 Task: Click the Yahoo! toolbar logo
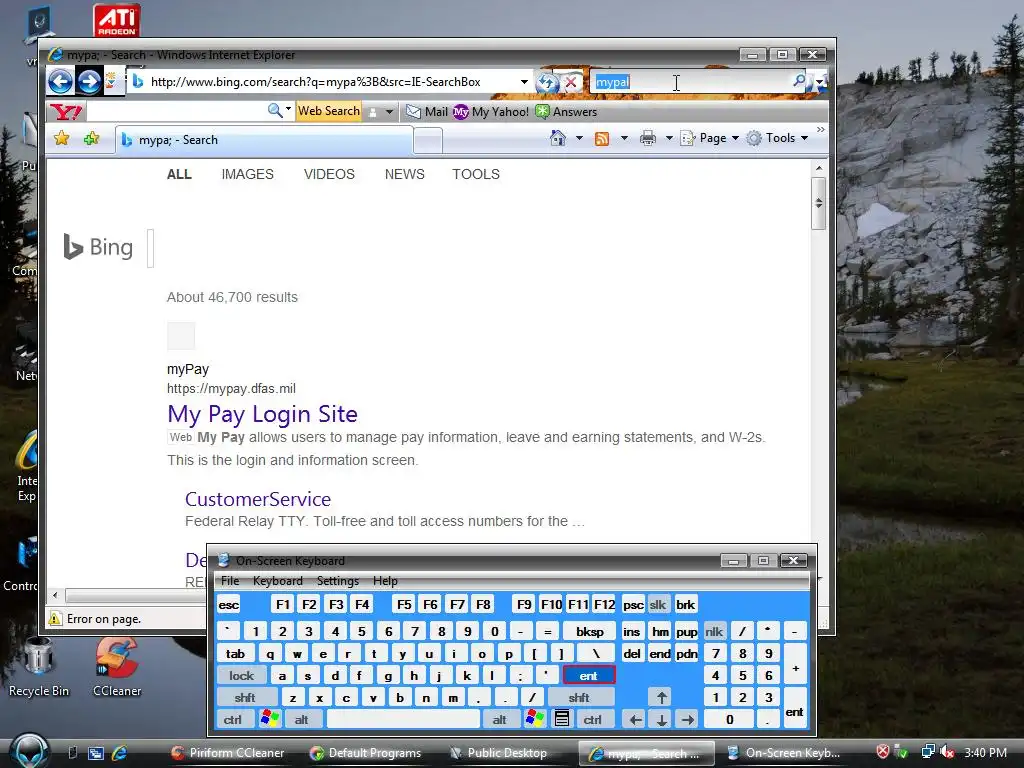coord(67,112)
